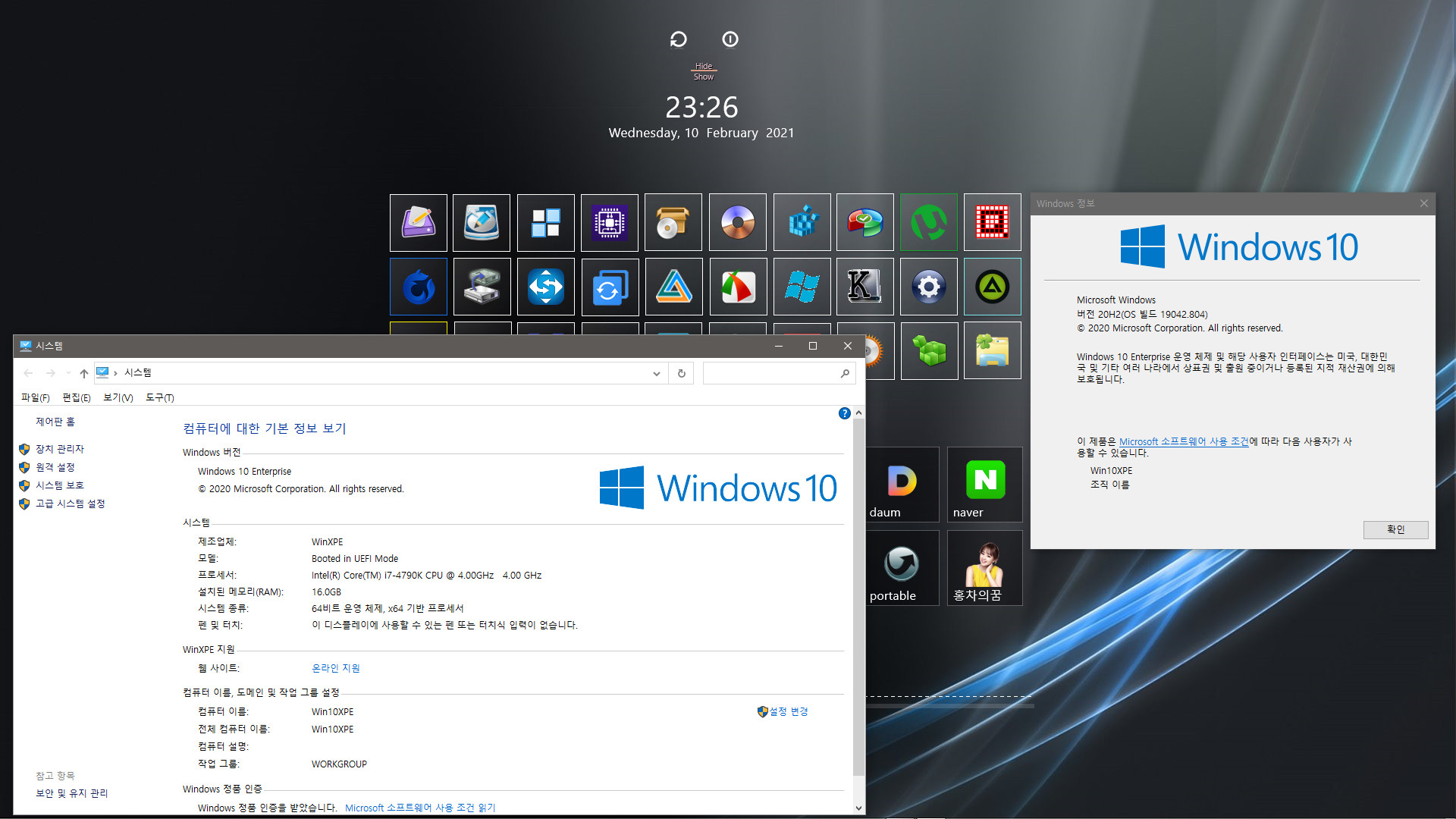The image size is (1456, 819).
Task: Click the license terms link in Windows 정보
Action: 1184,441
